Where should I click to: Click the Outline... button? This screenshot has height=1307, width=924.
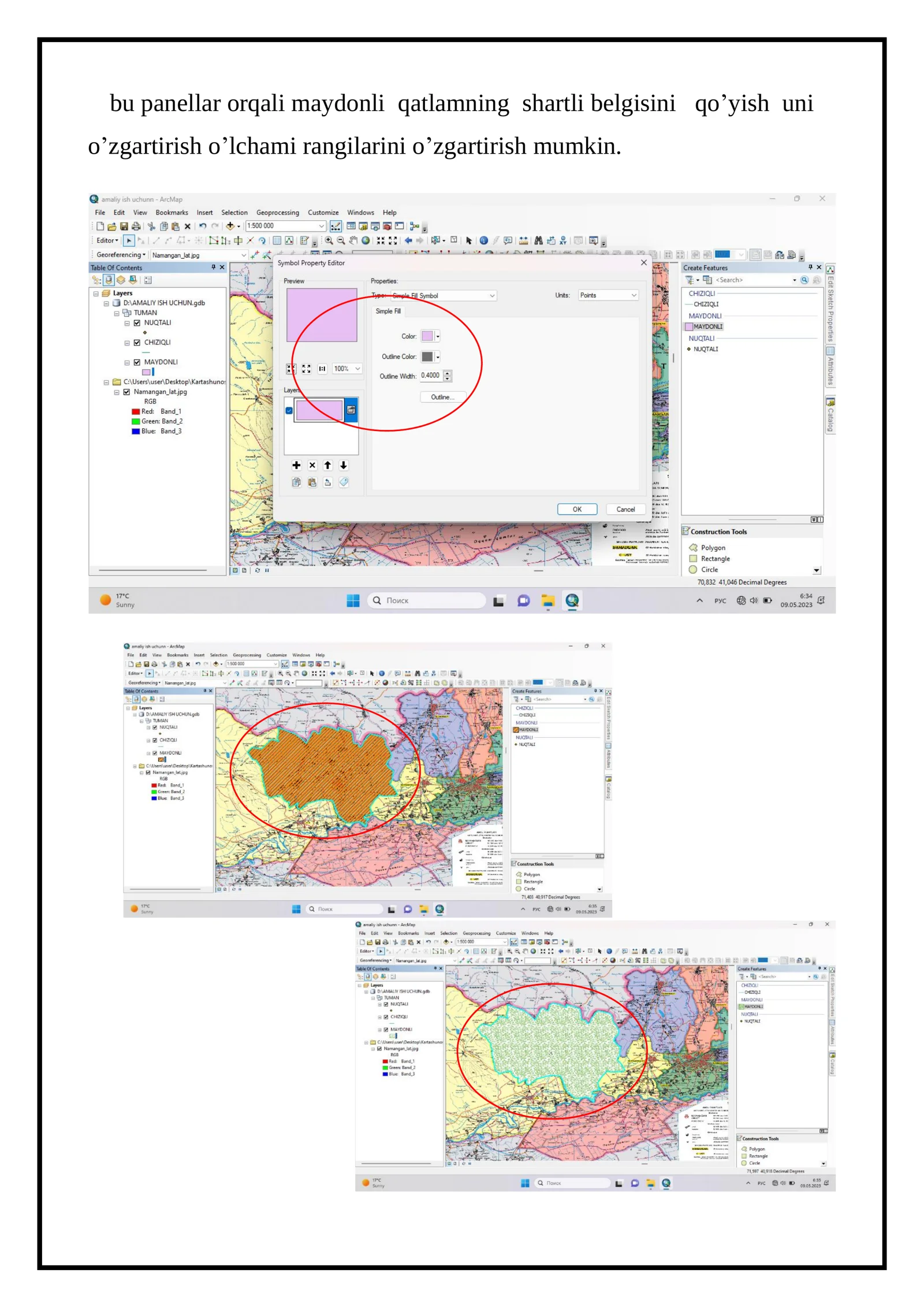(442, 397)
